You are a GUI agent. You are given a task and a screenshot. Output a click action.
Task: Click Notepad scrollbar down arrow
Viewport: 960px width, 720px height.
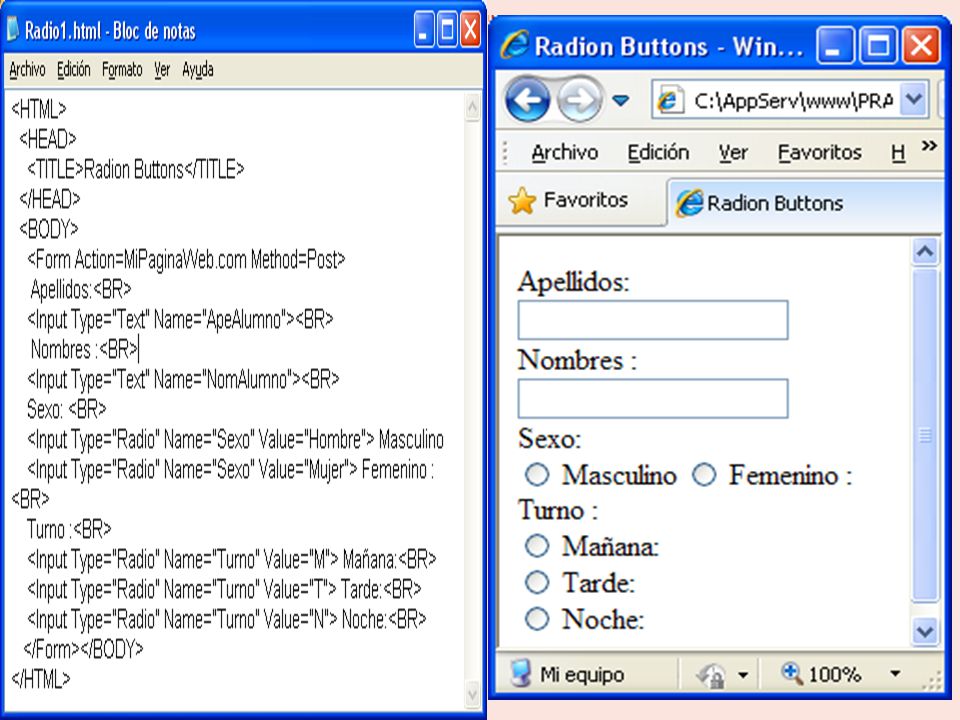(x=472, y=694)
